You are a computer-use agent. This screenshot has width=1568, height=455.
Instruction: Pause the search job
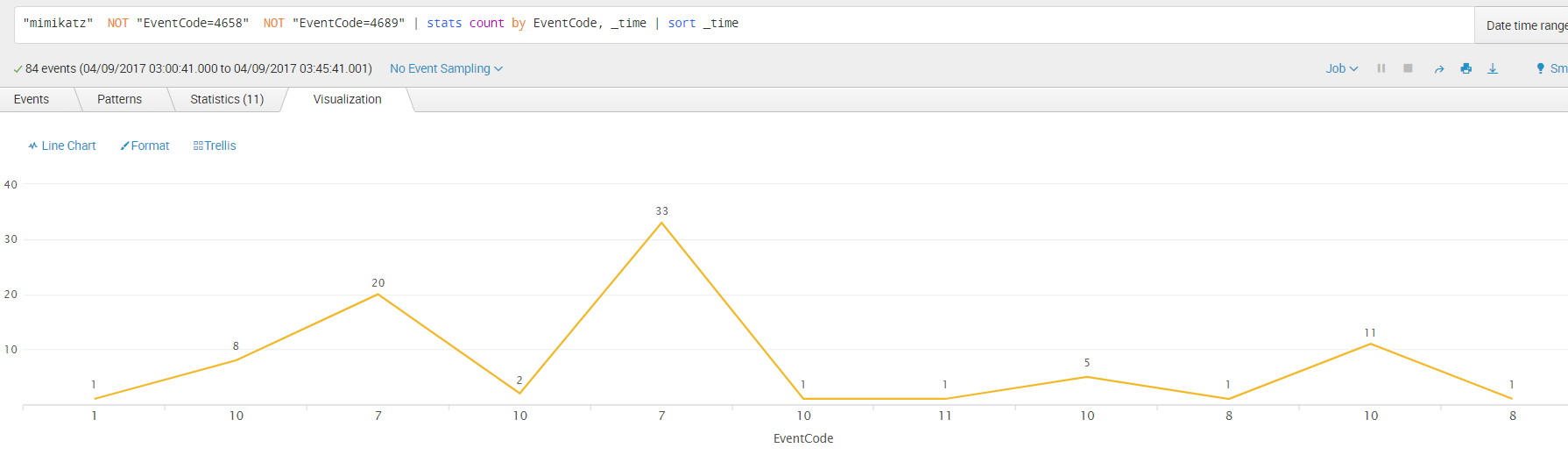[x=1381, y=68]
